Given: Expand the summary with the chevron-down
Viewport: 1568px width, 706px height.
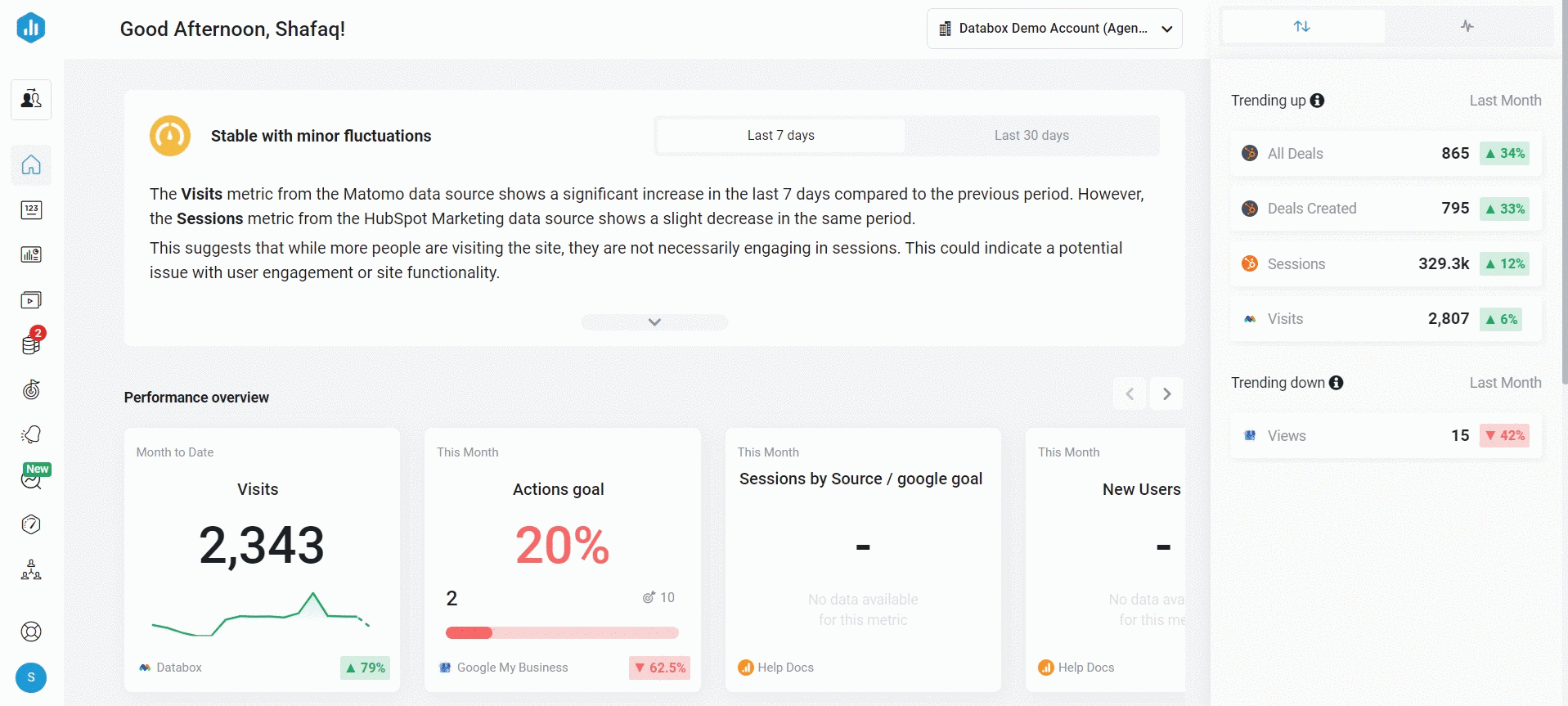Looking at the screenshot, I should [654, 322].
